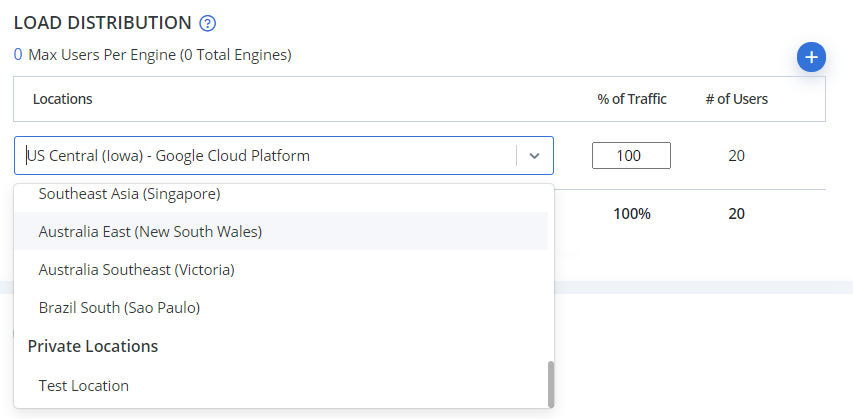The height and width of the screenshot is (419, 853).
Task: Click the US Central (Iowa) location field
Action: coord(268,156)
